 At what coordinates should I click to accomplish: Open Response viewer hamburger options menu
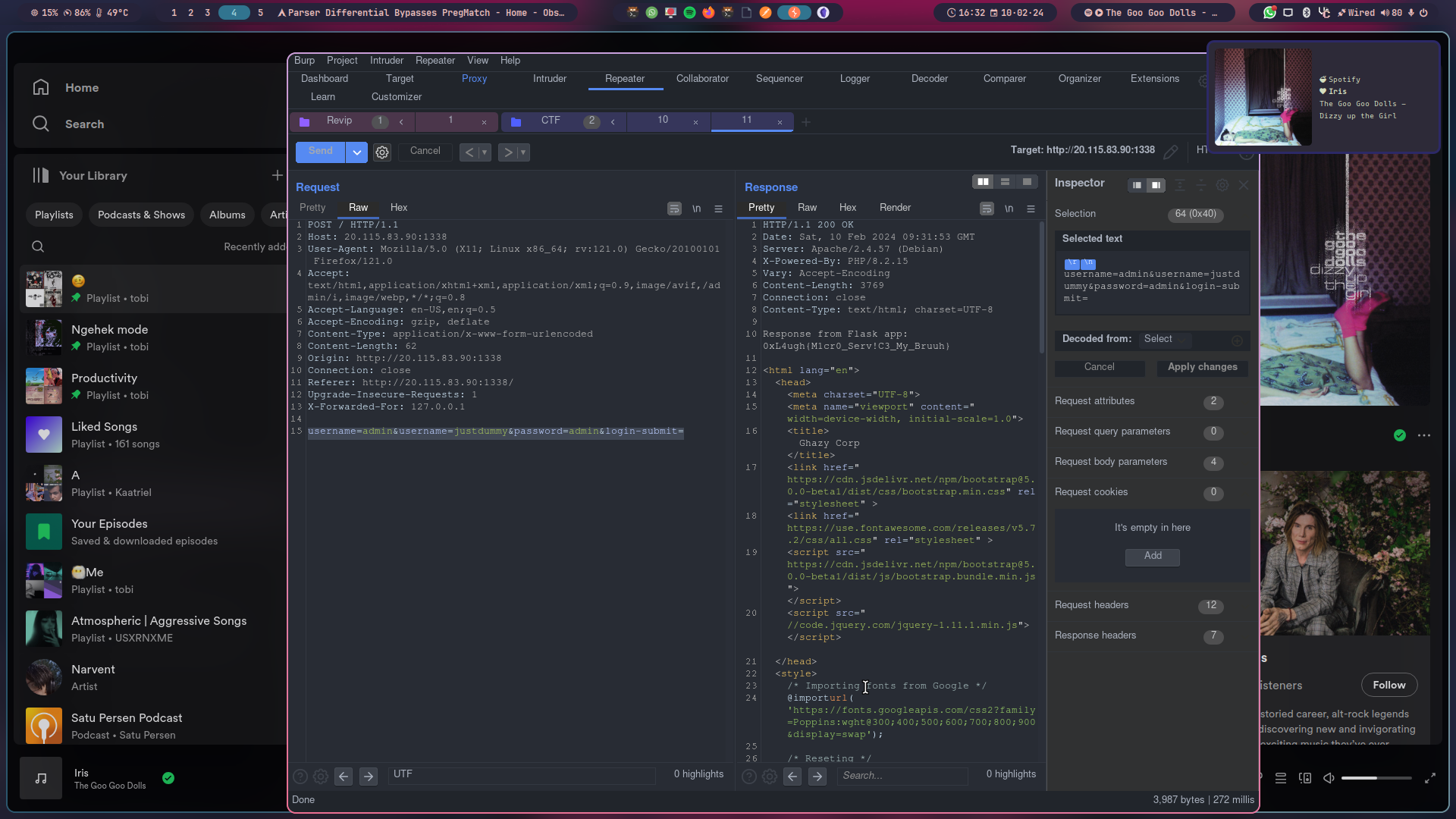coord(1031,209)
